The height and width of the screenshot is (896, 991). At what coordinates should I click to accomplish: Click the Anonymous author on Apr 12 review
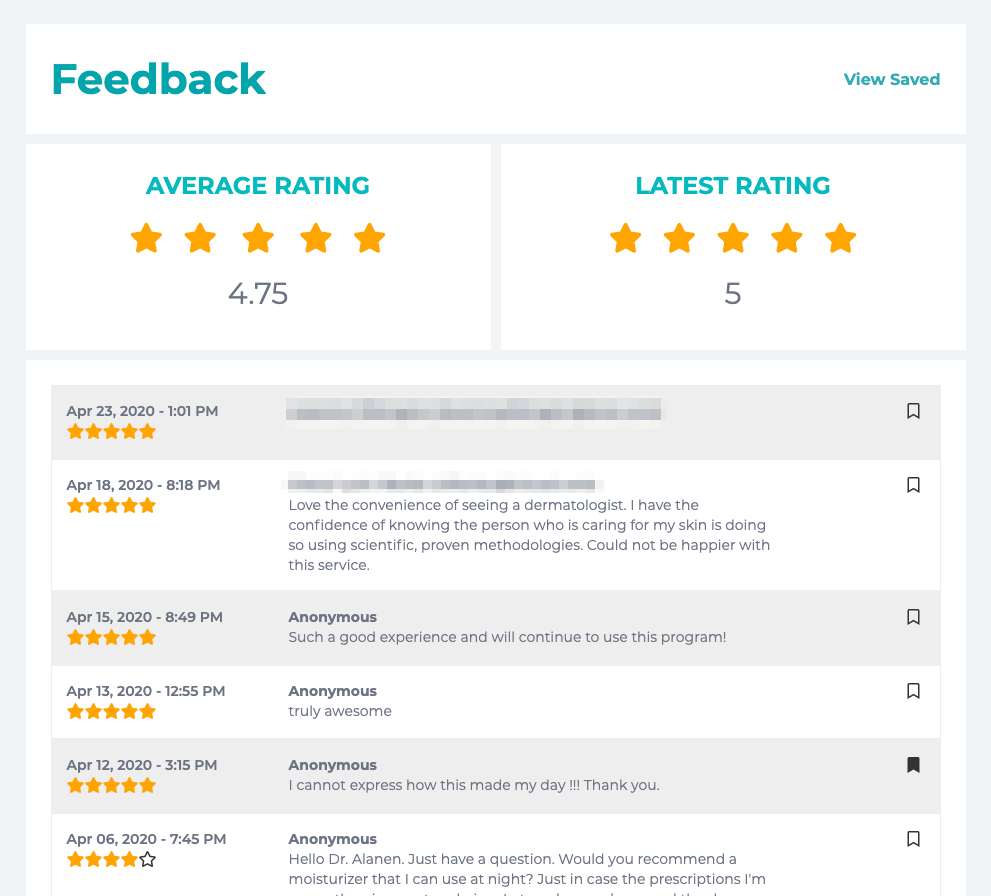click(333, 765)
